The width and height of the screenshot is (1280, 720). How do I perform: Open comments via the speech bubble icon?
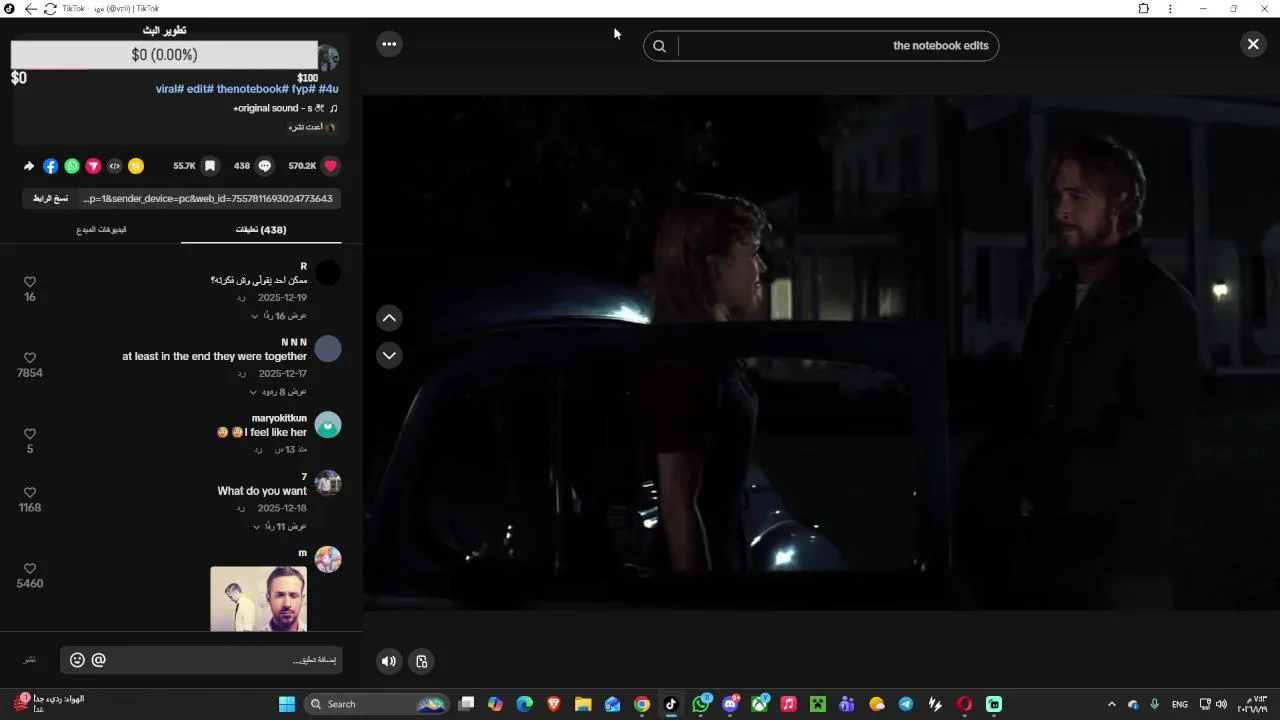coord(265,166)
